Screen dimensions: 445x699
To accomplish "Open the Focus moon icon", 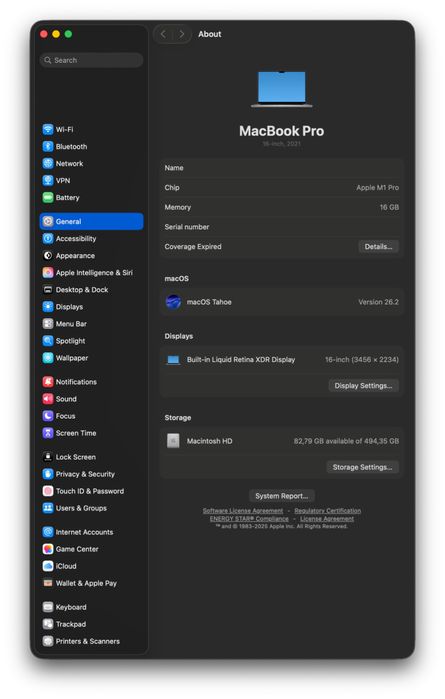I will coord(48,415).
